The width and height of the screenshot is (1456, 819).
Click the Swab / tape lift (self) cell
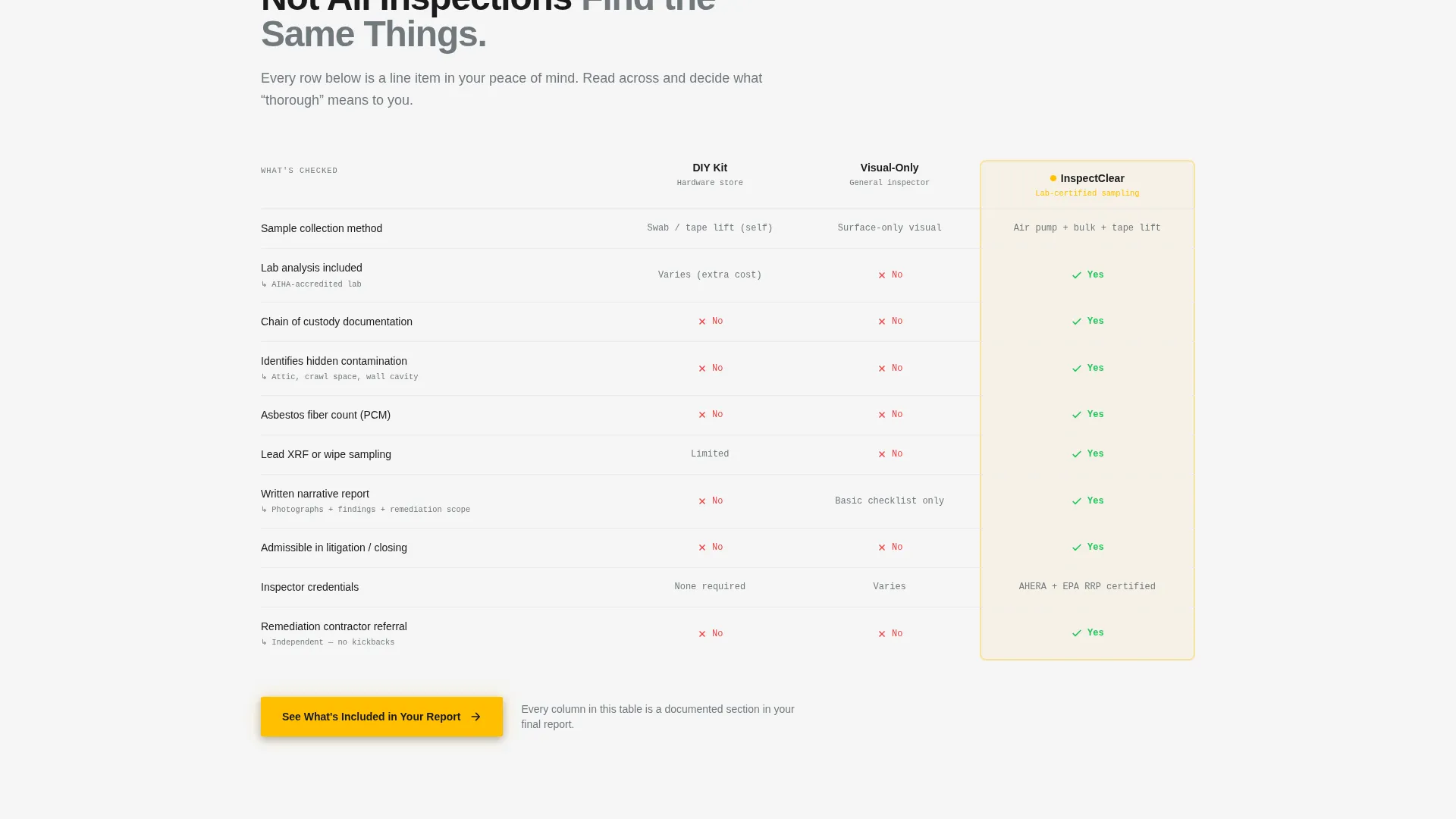tap(710, 228)
